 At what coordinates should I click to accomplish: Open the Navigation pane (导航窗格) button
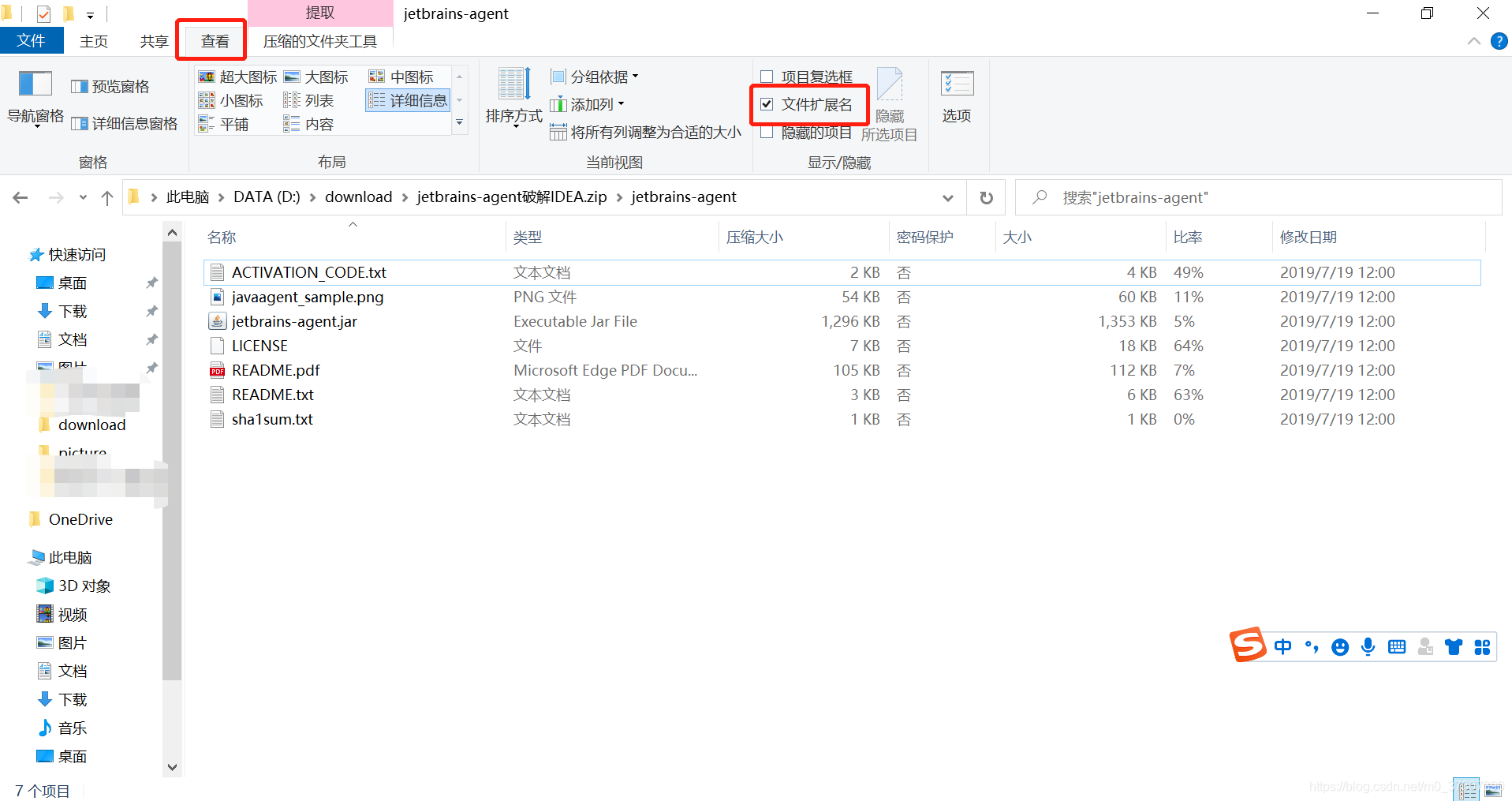[35, 98]
